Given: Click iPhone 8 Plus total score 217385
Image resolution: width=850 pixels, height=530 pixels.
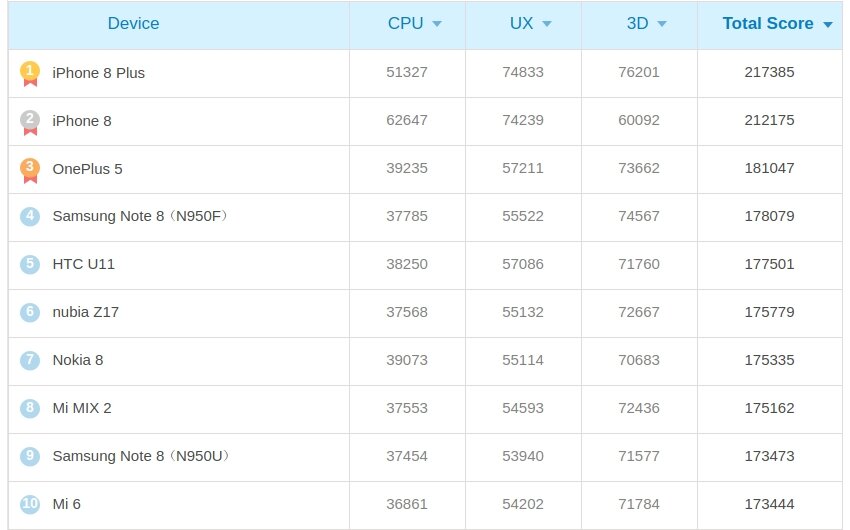Looking at the screenshot, I should [769, 72].
